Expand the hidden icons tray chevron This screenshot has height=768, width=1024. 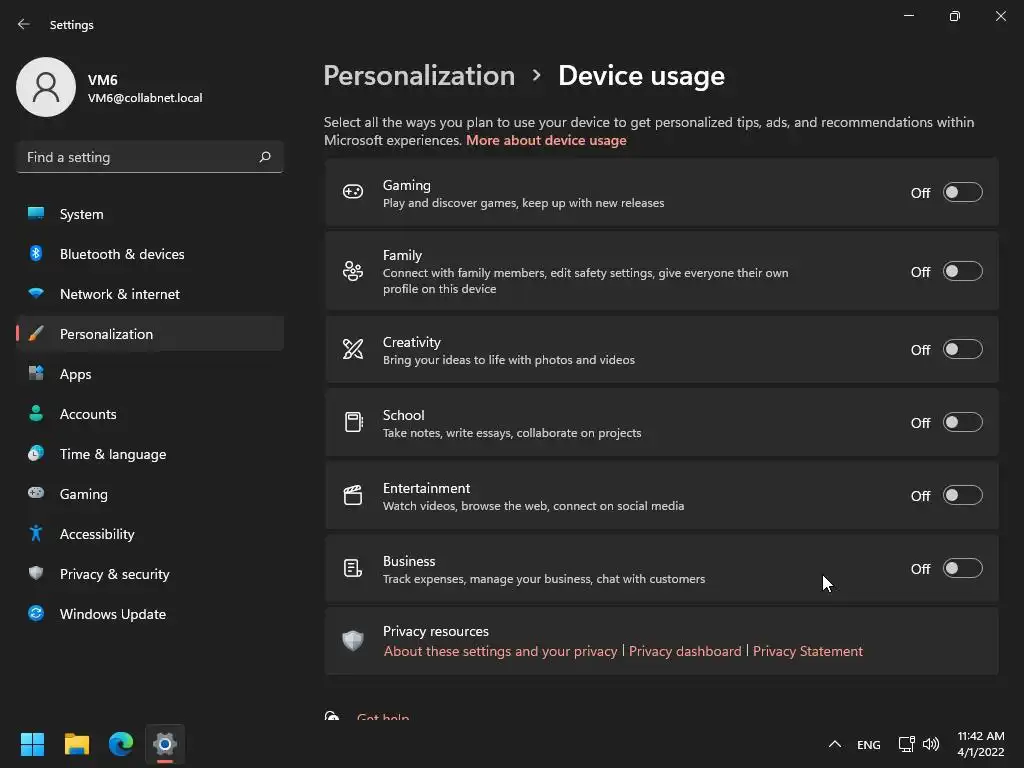835,744
